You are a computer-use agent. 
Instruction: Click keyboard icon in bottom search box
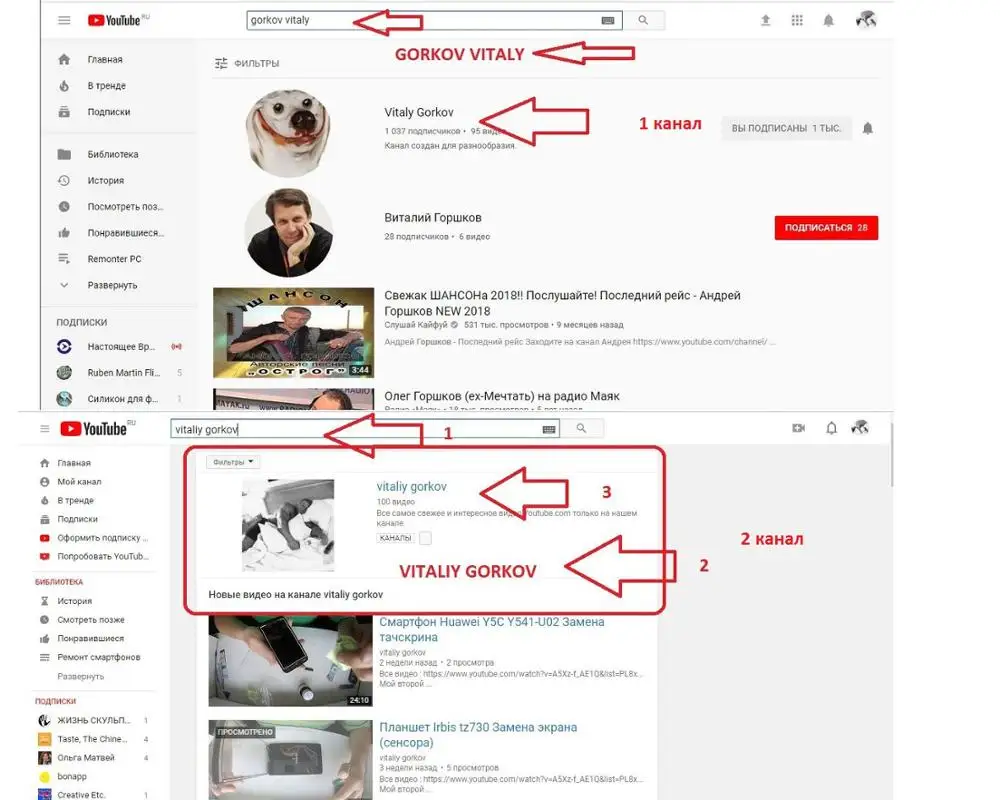549,429
